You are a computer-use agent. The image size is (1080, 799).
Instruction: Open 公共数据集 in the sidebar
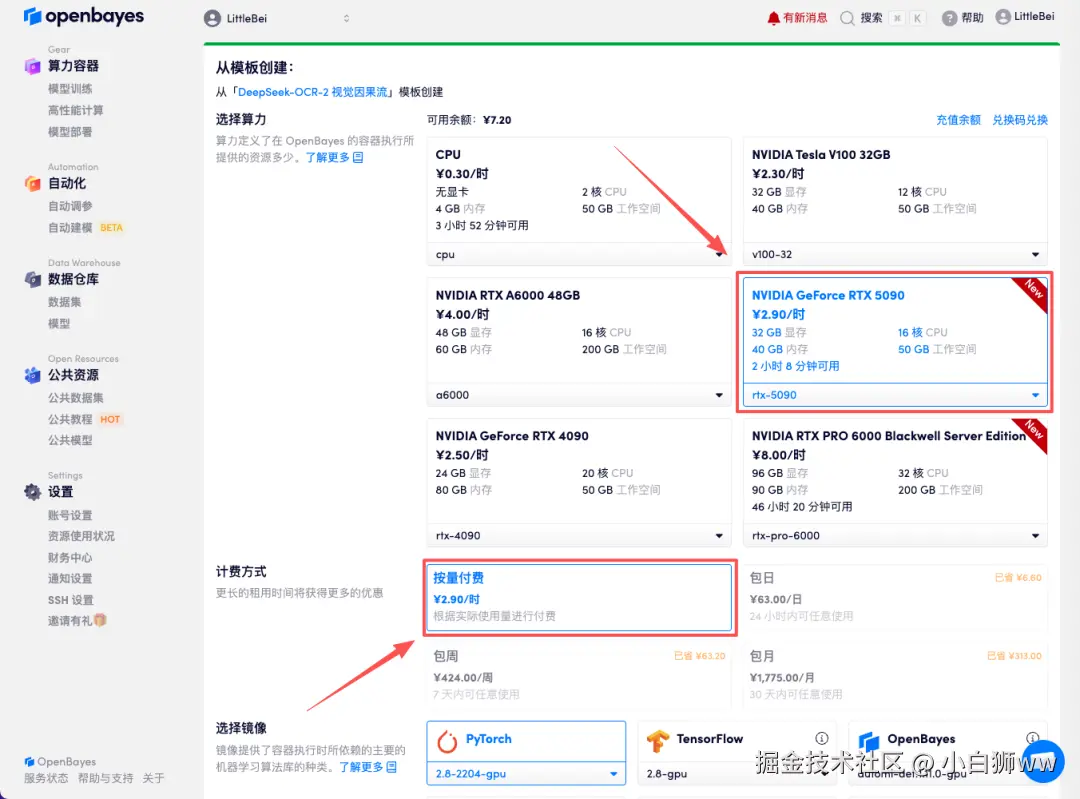[76, 397]
